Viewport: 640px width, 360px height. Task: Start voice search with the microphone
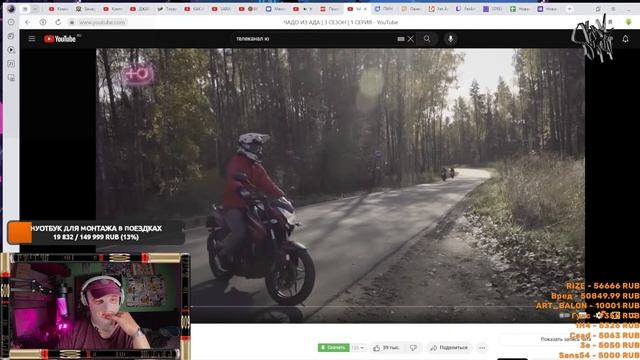tap(451, 39)
